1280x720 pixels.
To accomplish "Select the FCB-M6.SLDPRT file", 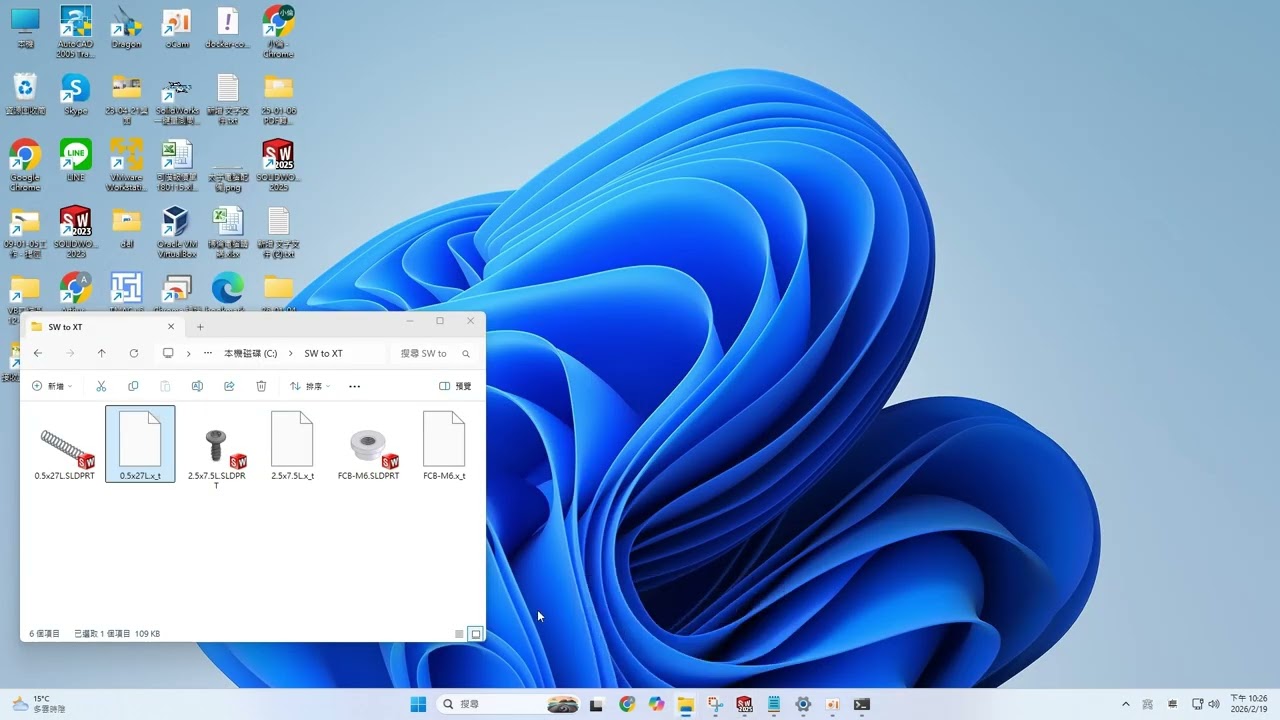I will [x=368, y=445].
